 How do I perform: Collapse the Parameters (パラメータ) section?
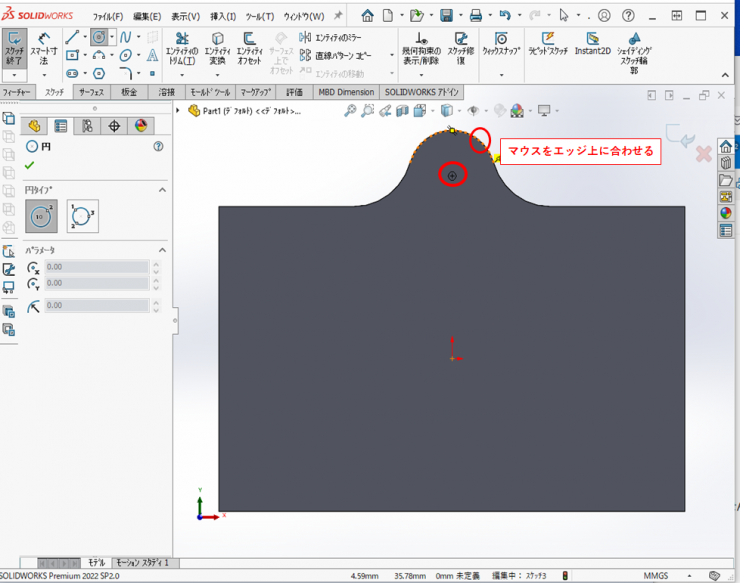[162, 250]
